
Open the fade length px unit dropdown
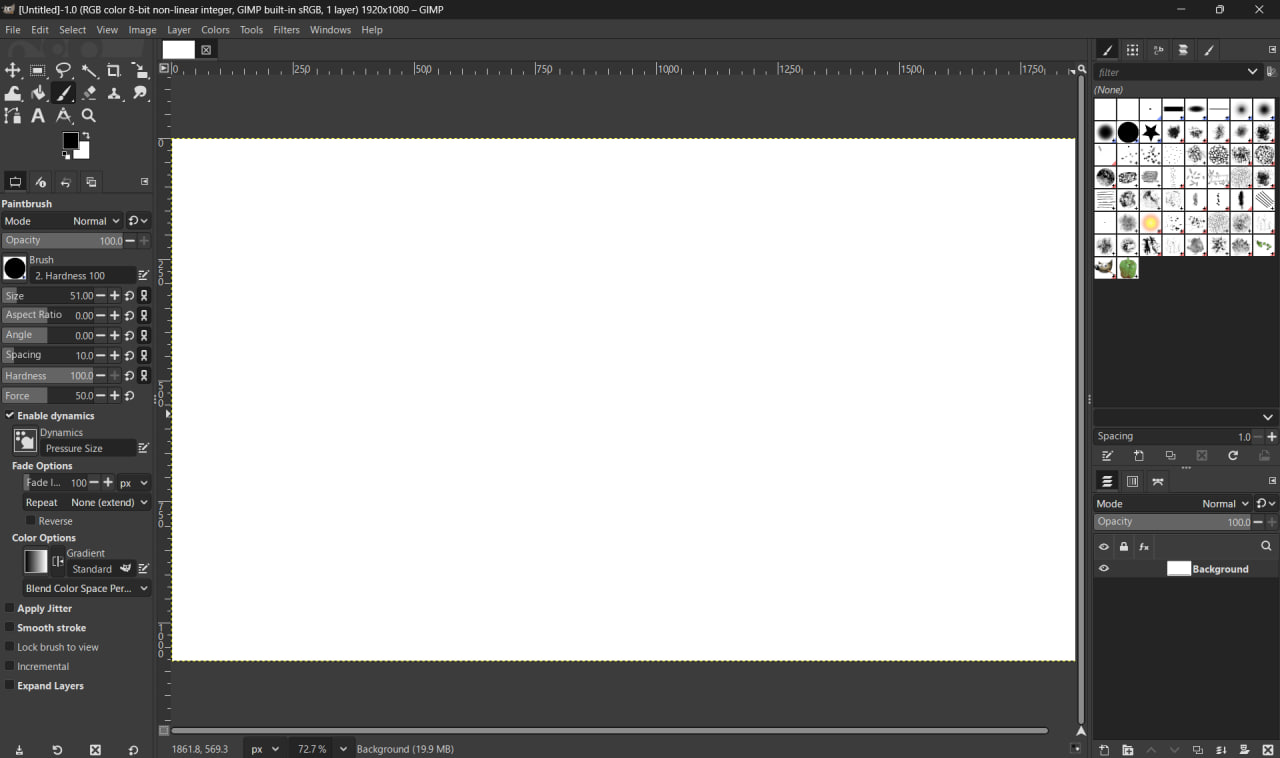point(134,483)
